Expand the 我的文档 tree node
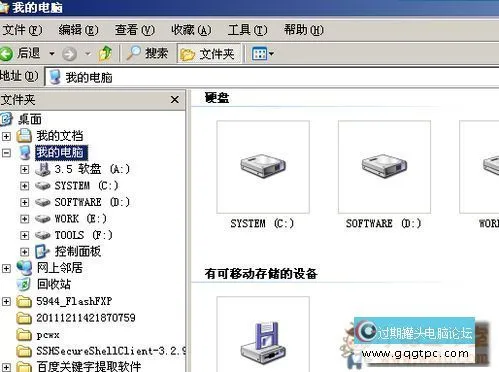Viewport: 499px width, 372px height. coord(6,136)
